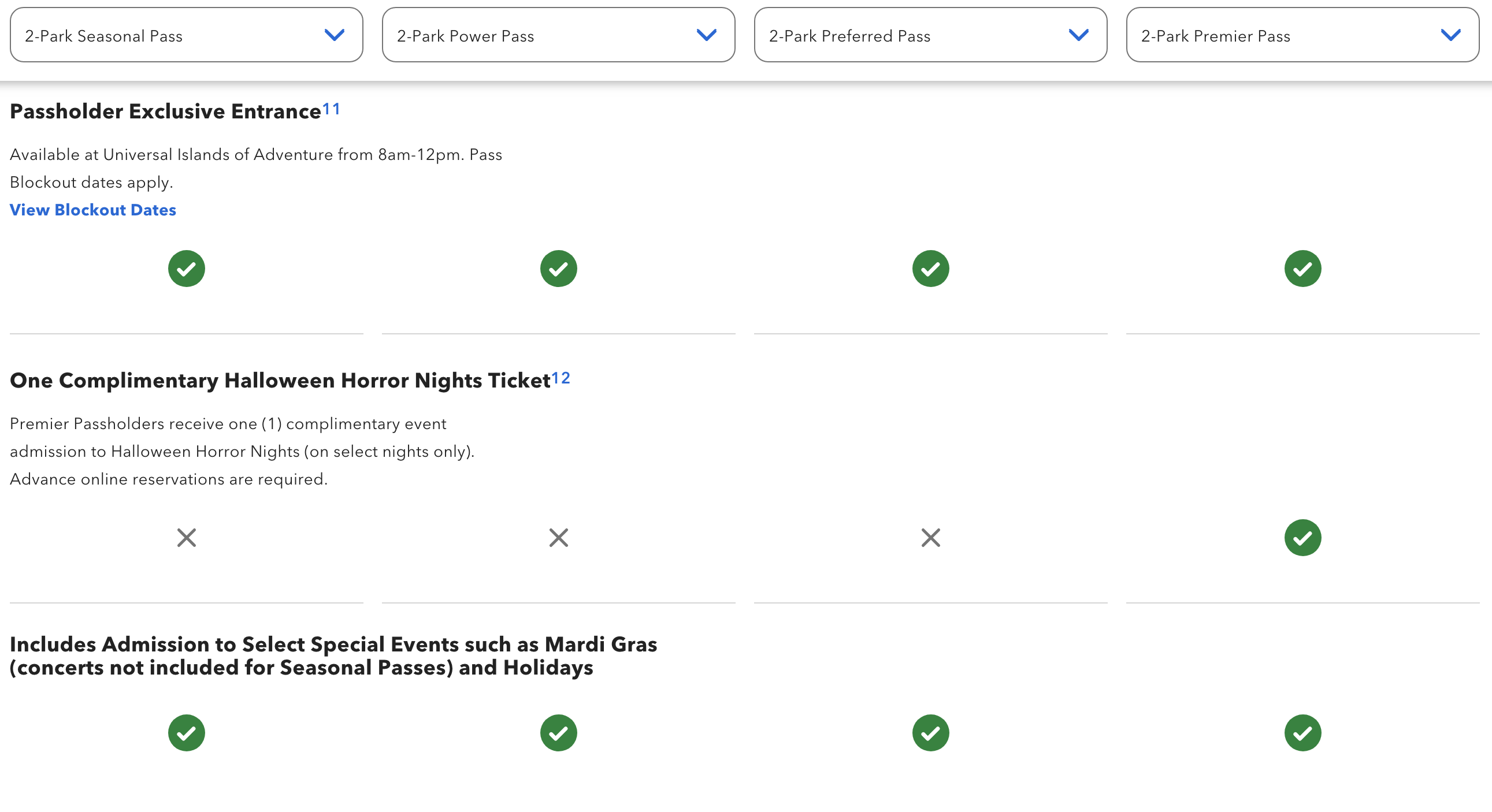
Task: Click Seasonal Pass checkmark for Passholder Exclusive Entrance
Action: (x=187, y=269)
